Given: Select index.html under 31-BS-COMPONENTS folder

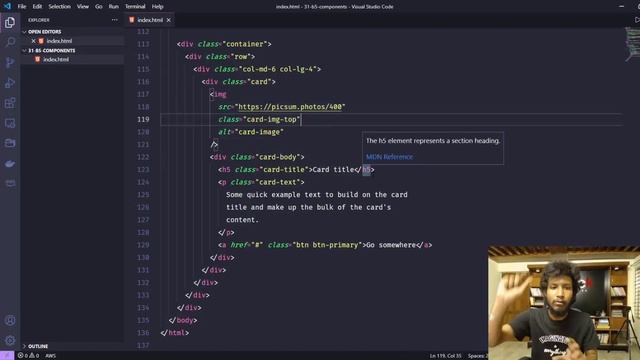Looking at the screenshot, I should [x=56, y=60].
